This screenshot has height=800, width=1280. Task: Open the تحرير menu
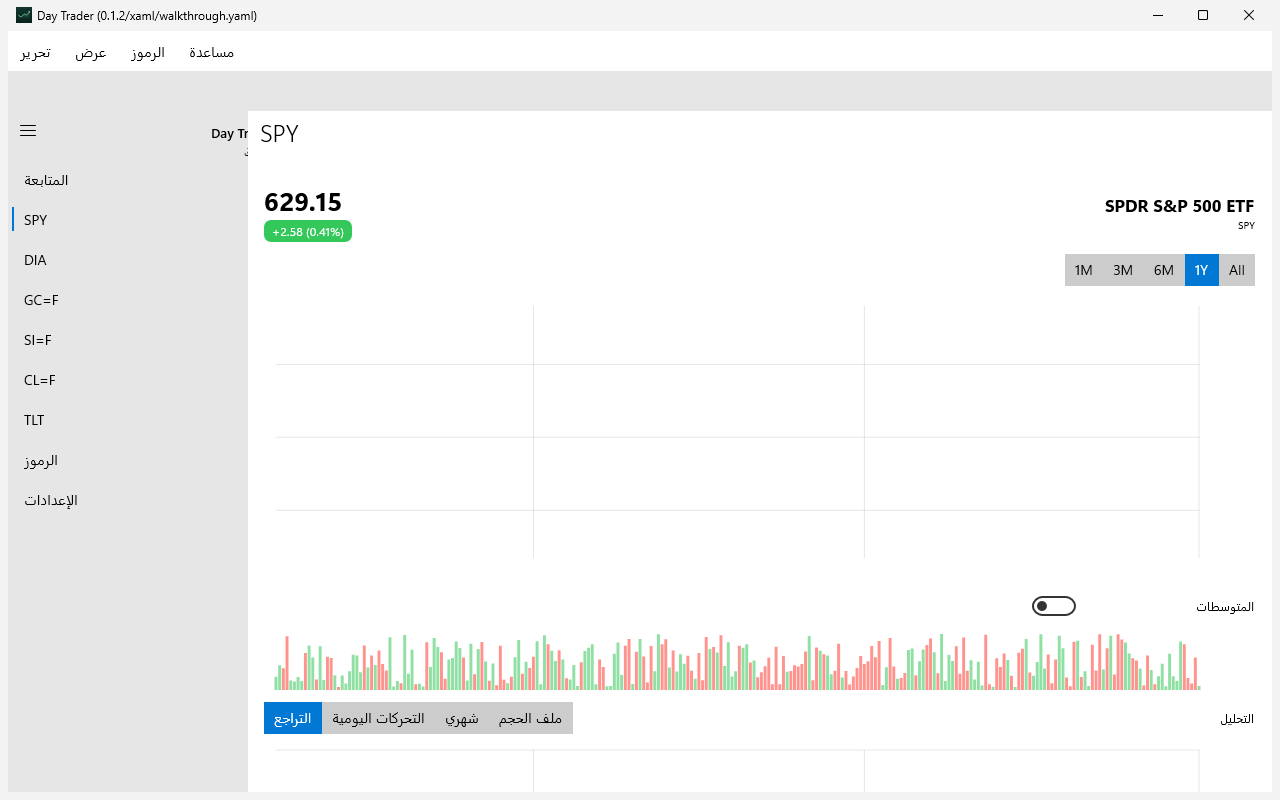coord(35,52)
